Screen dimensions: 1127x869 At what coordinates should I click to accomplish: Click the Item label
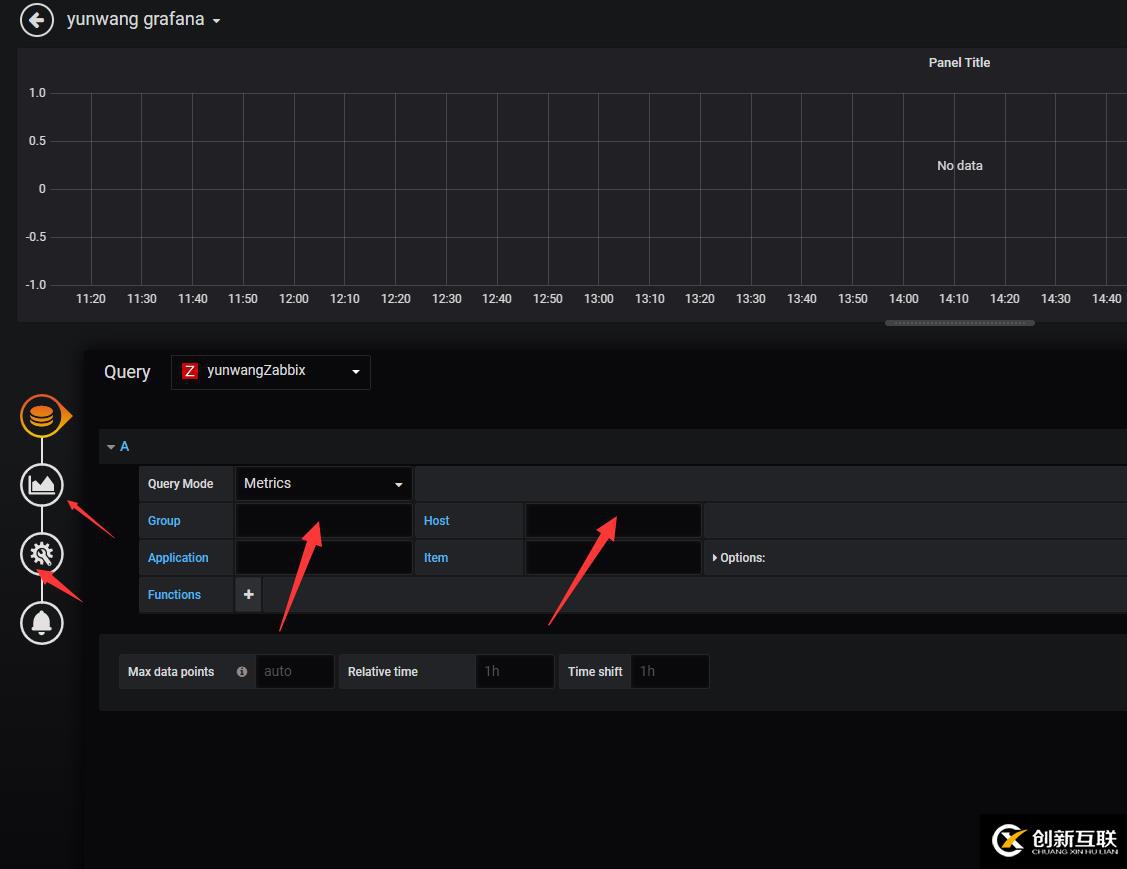(436, 558)
